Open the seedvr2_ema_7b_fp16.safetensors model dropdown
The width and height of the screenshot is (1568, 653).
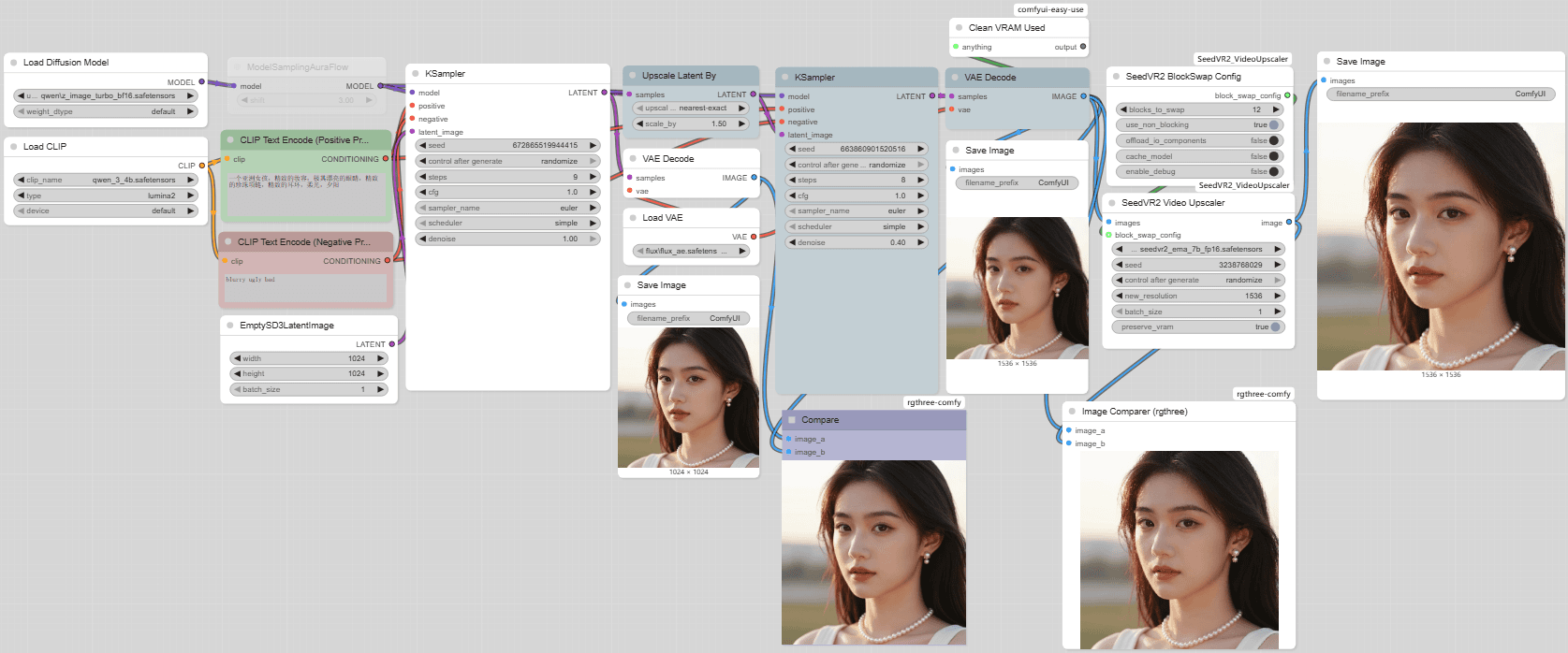tap(1198, 250)
